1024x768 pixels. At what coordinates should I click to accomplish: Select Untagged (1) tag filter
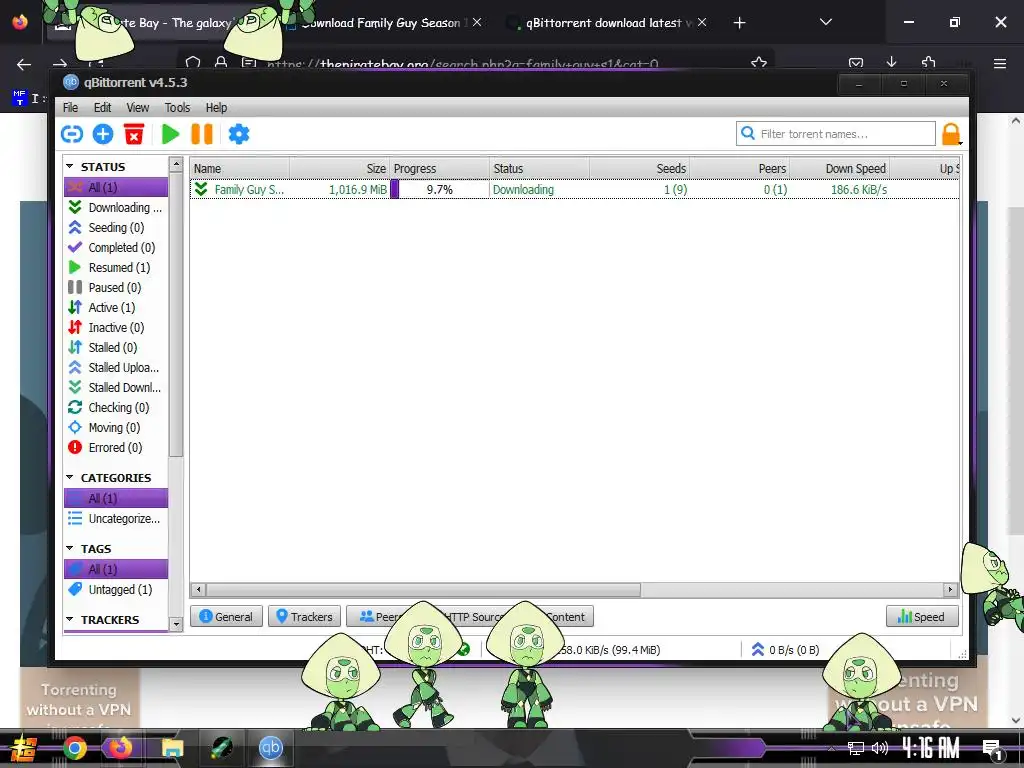[x=116, y=590]
